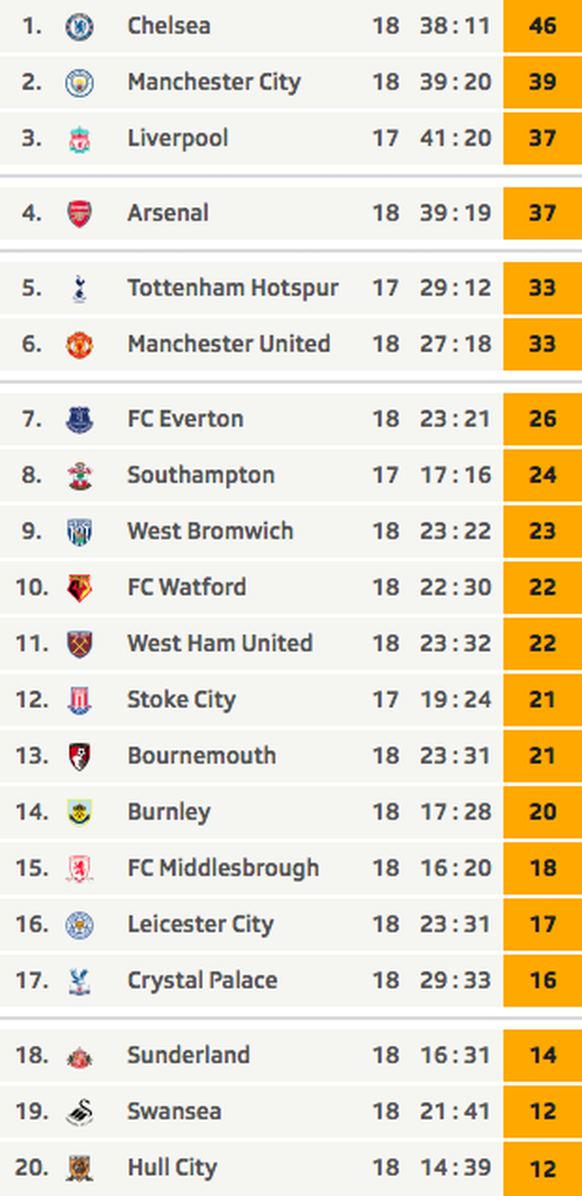Click Stoke City's 19:24 goal difference
Viewport: 582px width, 1196px height.
455,699
